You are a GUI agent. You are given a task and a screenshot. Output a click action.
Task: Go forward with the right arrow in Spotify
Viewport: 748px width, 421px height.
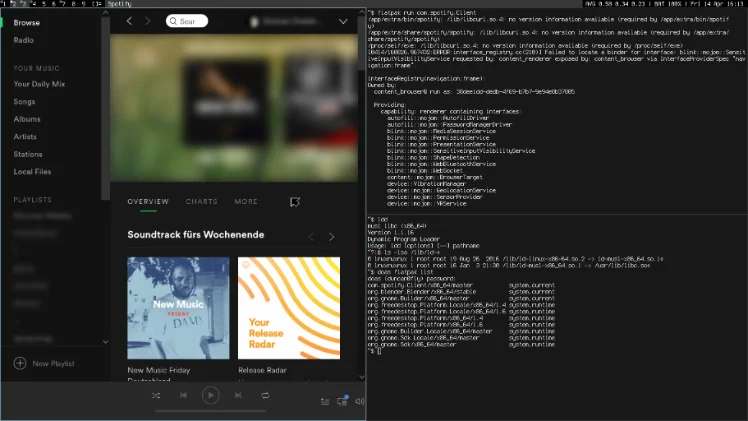point(147,21)
